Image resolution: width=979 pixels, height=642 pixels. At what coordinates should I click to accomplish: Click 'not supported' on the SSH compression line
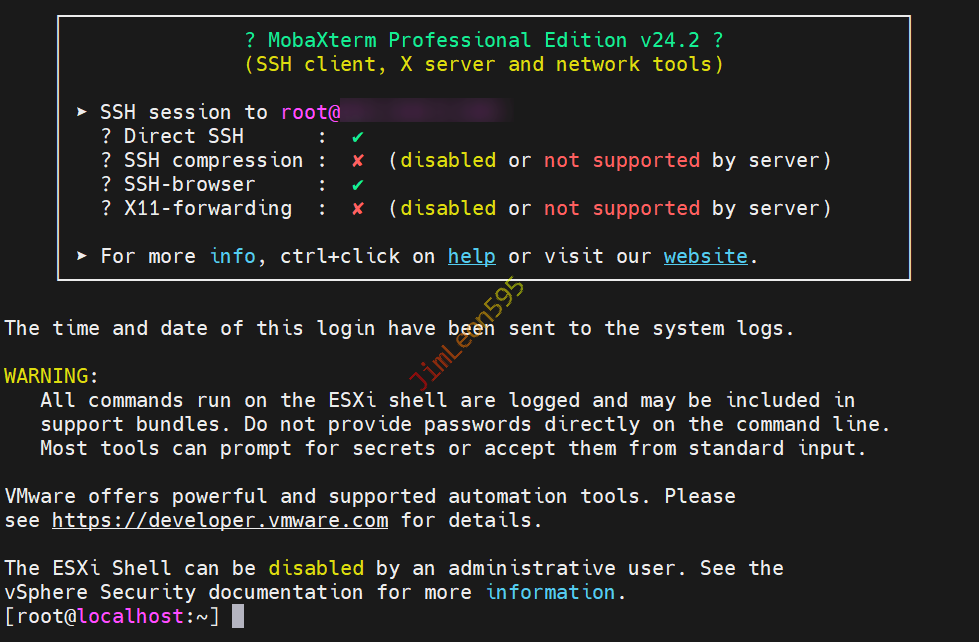click(x=621, y=160)
